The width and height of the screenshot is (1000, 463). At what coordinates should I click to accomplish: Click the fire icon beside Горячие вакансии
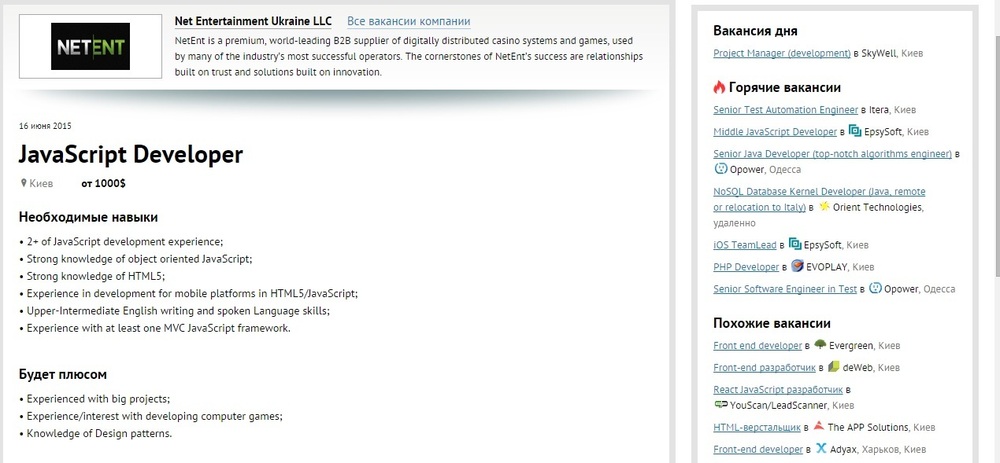click(719, 88)
